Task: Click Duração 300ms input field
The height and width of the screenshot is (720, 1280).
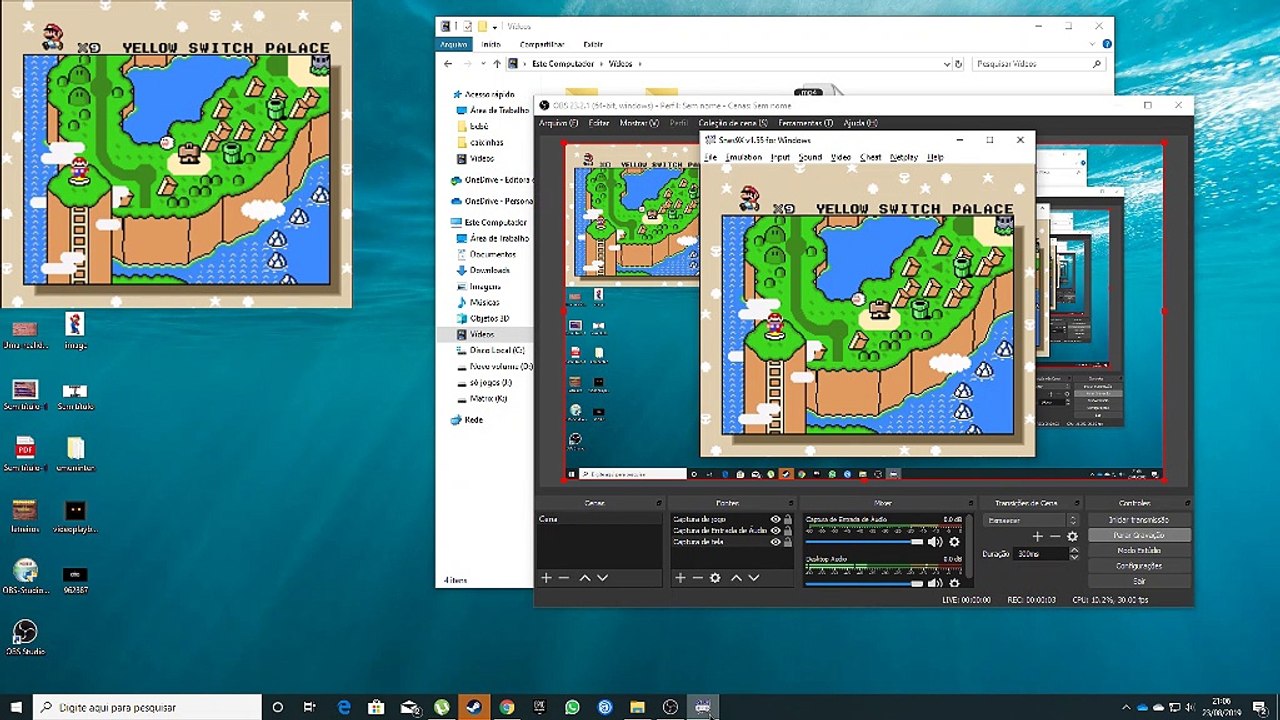Action: tap(1041, 554)
